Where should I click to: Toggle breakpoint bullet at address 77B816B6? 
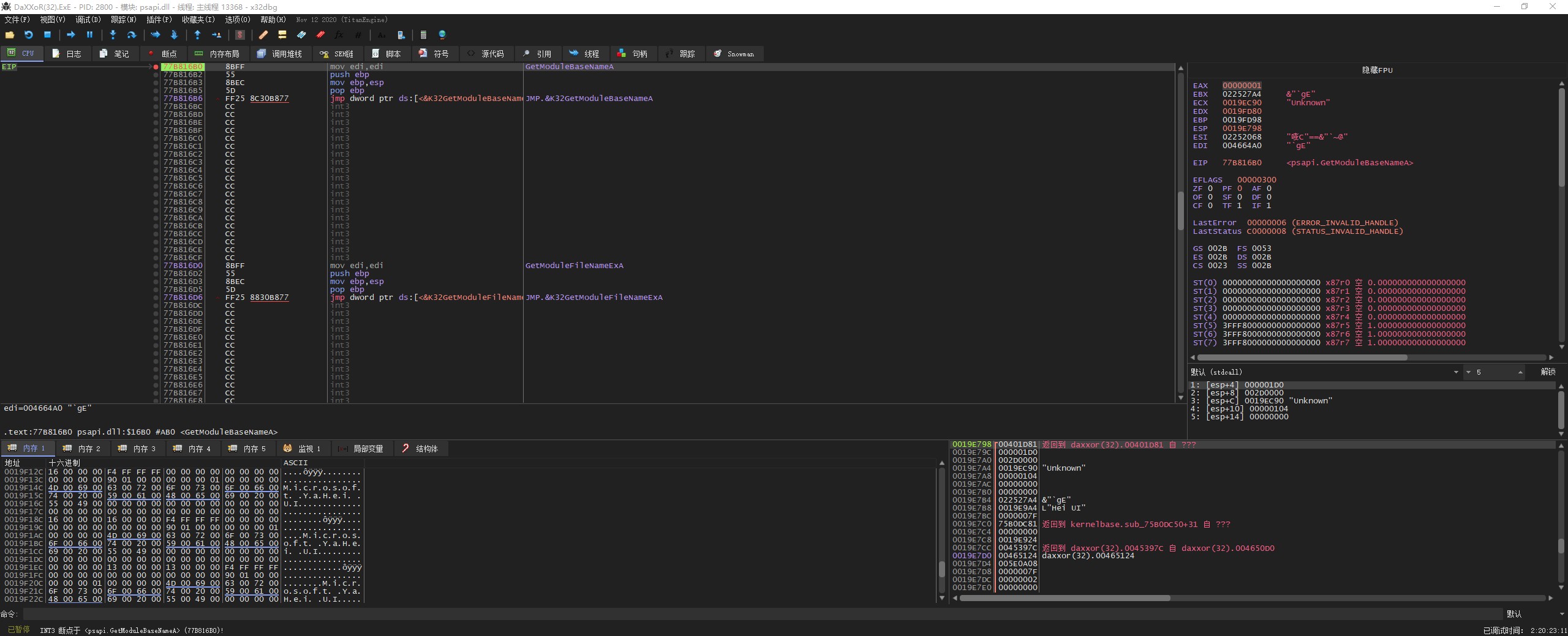click(156, 99)
